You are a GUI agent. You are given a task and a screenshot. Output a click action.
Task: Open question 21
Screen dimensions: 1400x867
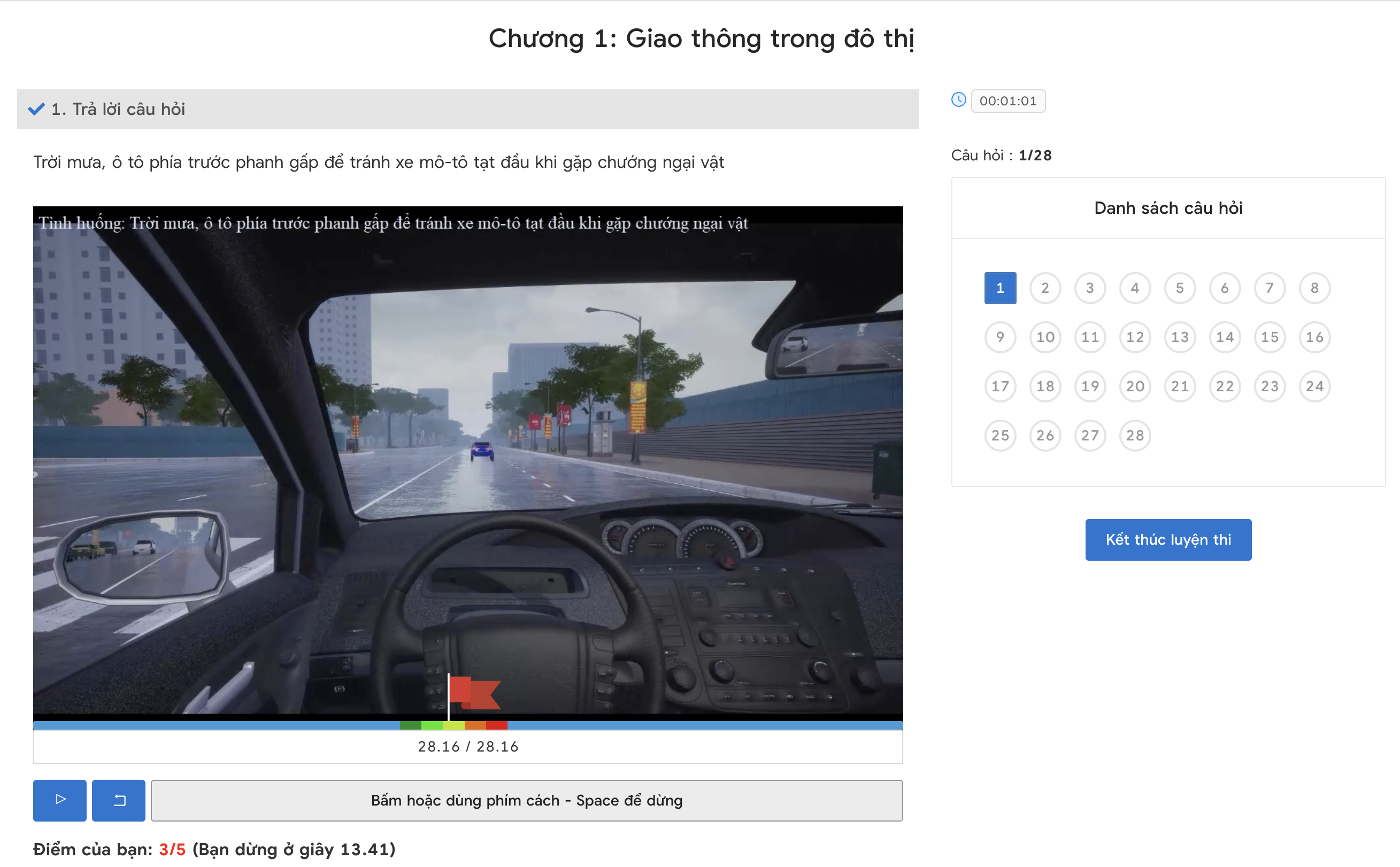pos(1180,386)
